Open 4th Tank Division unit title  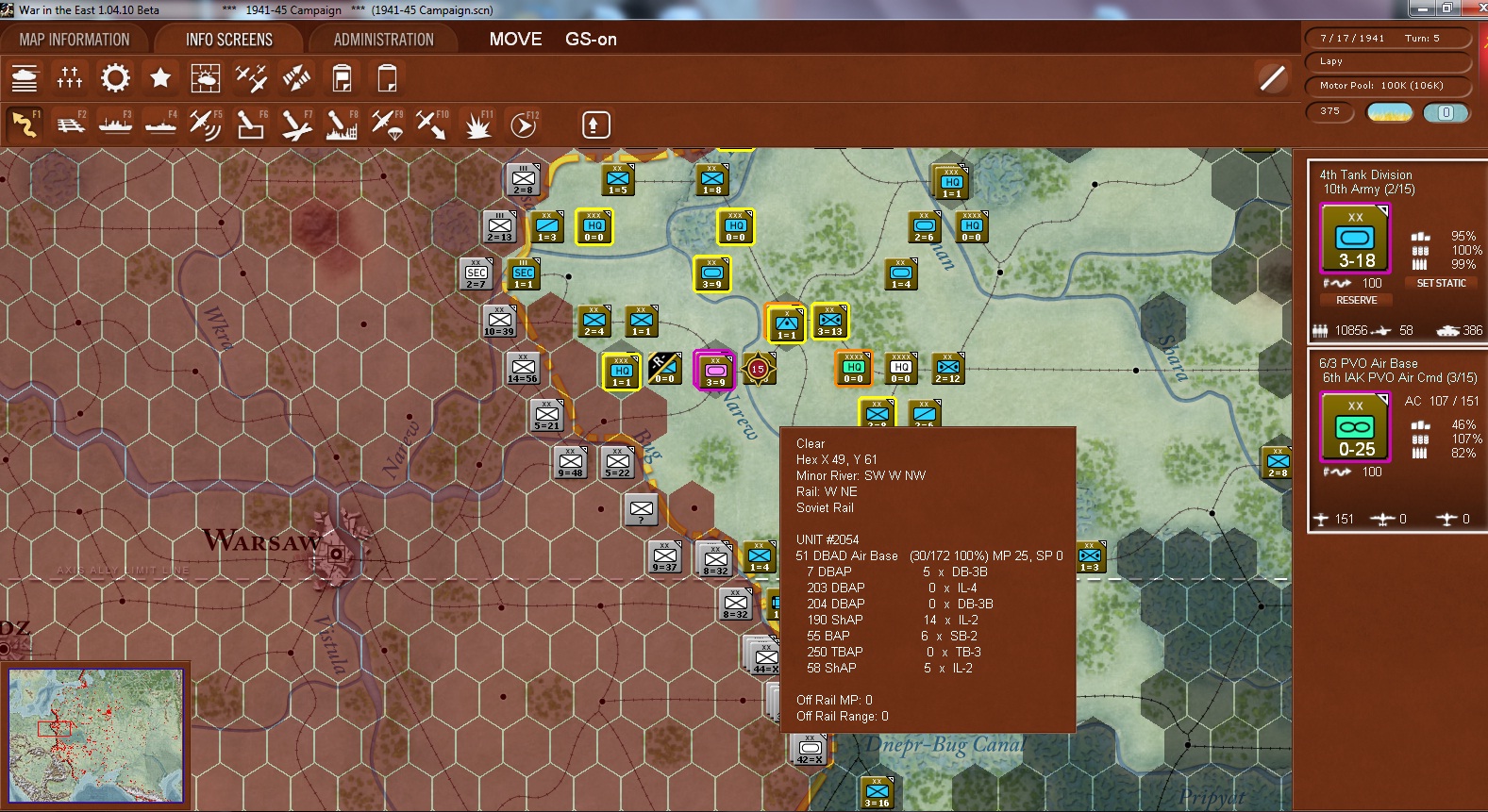(x=1365, y=174)
